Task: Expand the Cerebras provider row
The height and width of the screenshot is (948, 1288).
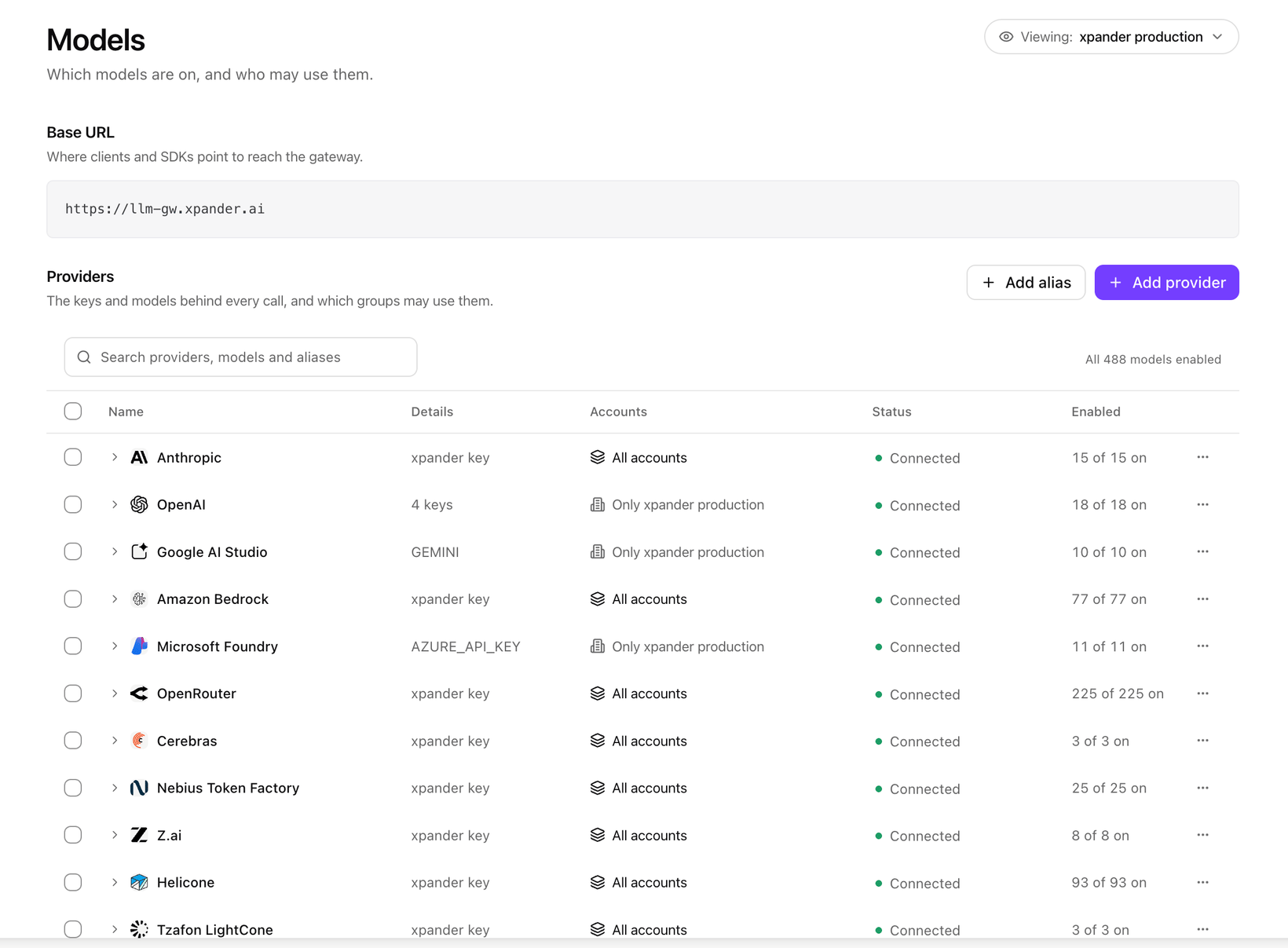Action: point(115,741)
